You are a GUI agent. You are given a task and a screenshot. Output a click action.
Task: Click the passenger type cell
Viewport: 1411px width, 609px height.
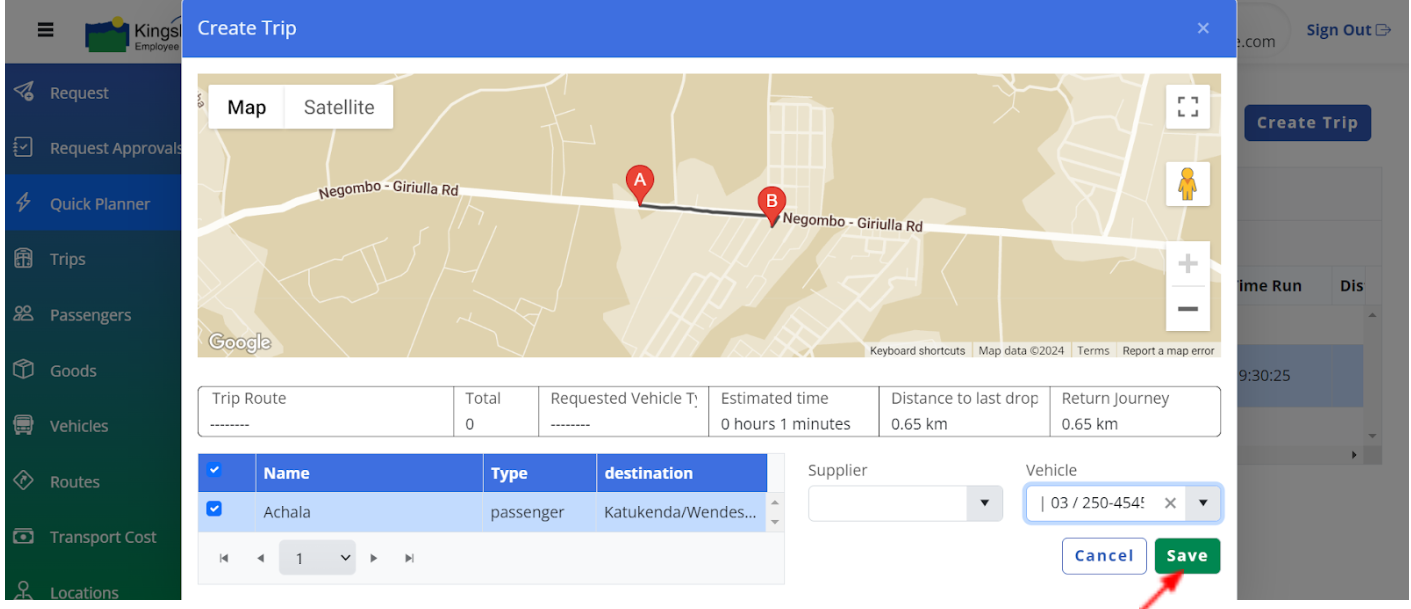[x=540, y=512]
